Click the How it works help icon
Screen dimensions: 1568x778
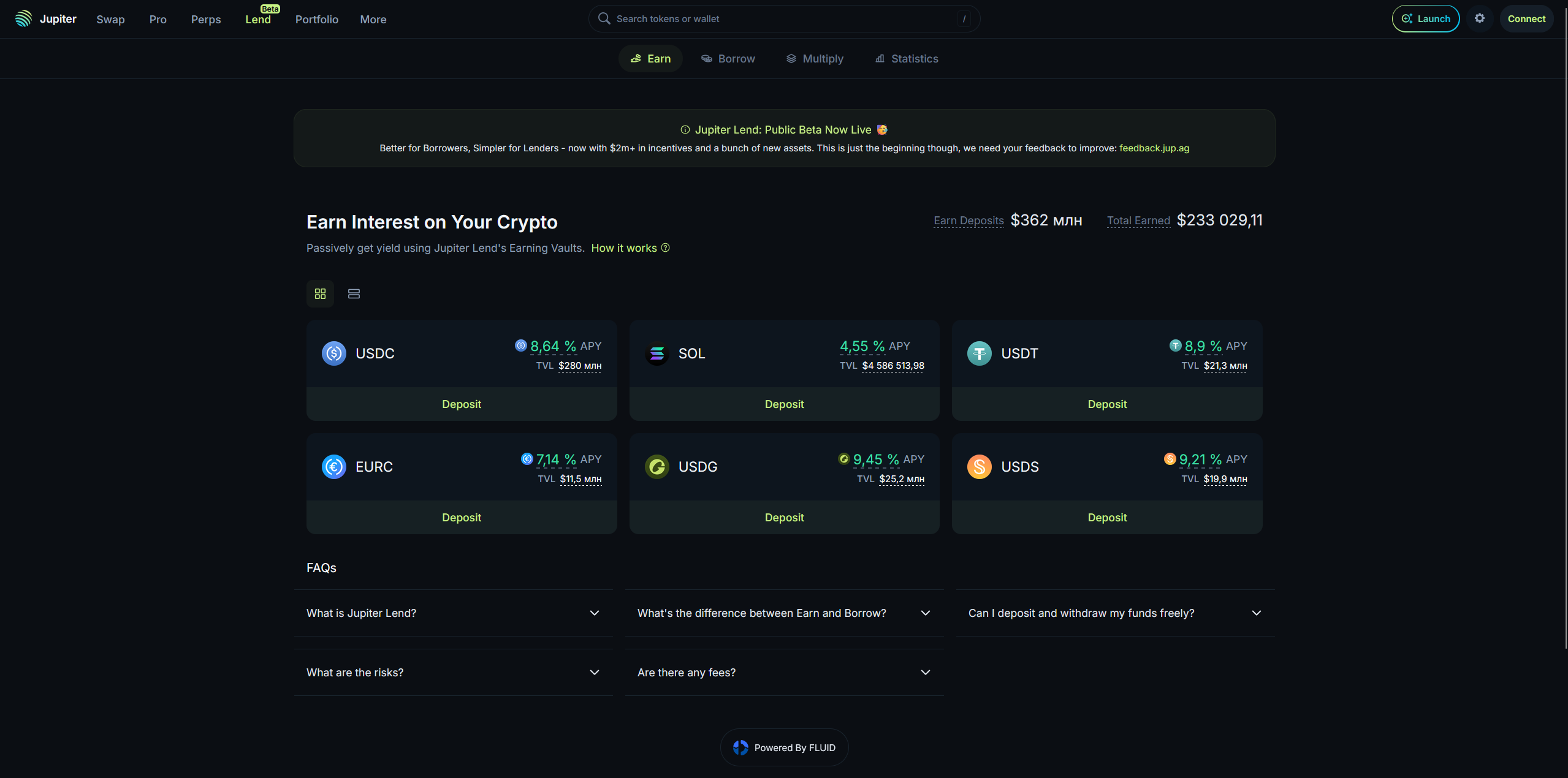coord(665,248)
